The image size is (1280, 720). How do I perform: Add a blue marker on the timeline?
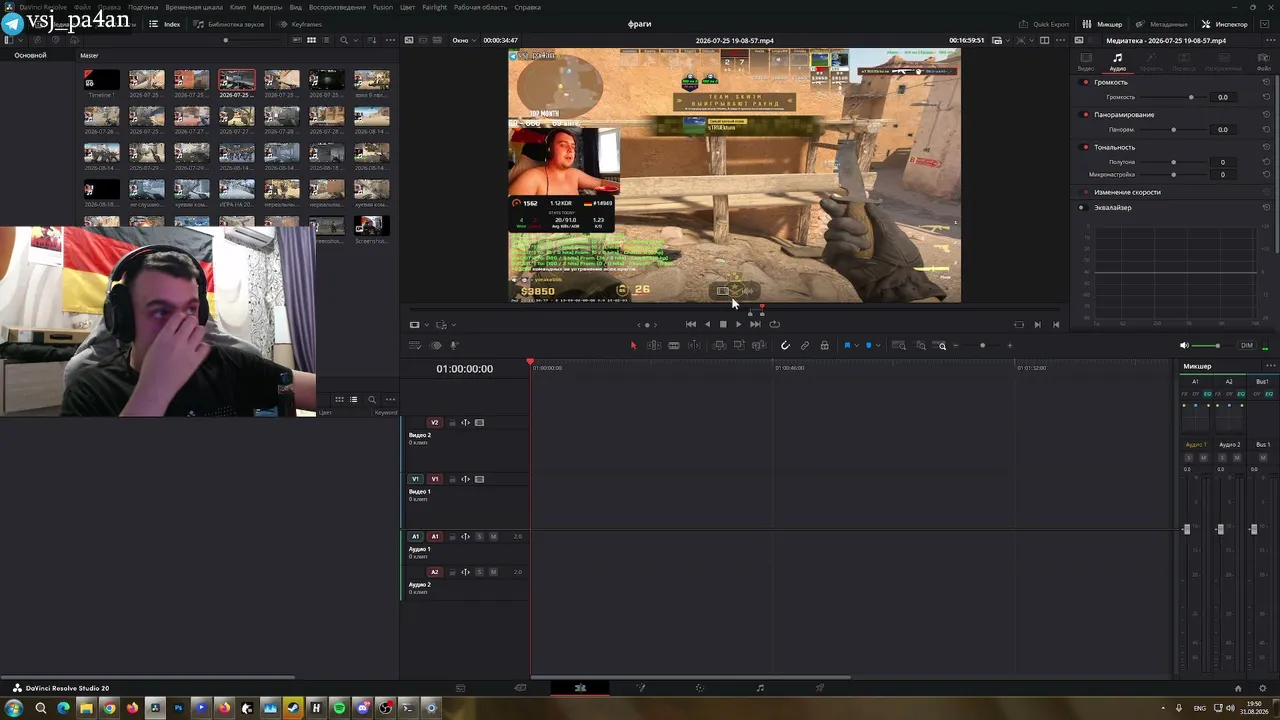click(x=868, y=346)
